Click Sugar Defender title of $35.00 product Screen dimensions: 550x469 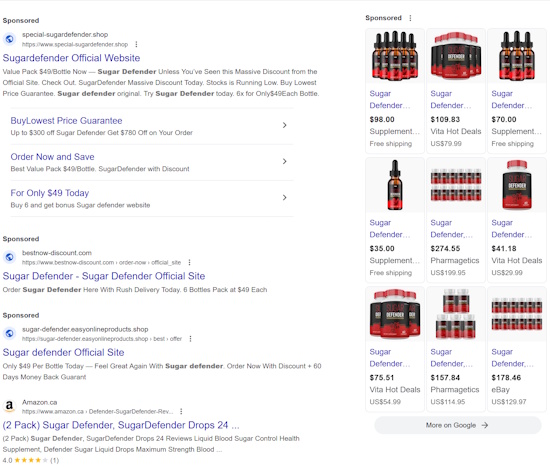click(389, 229)
